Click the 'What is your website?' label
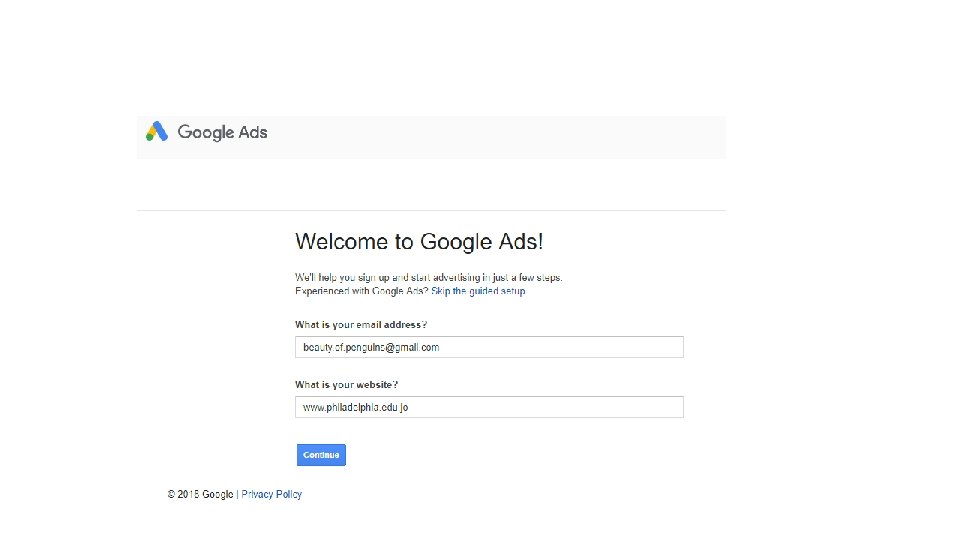The width and height of the screenshot is (960, 540). coord(346,385)
